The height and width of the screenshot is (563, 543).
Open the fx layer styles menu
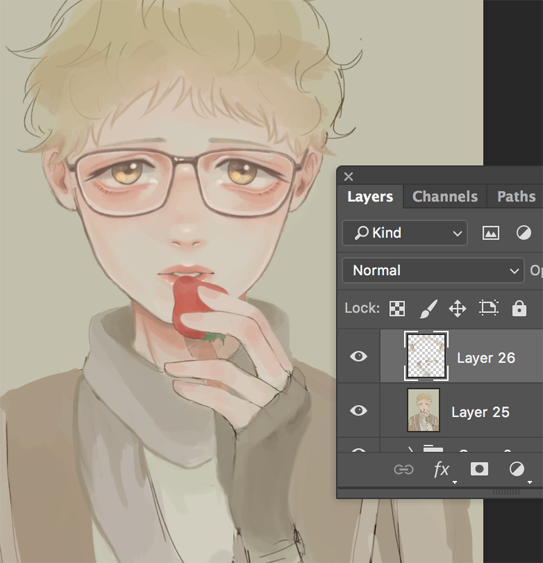pos(442,470)
